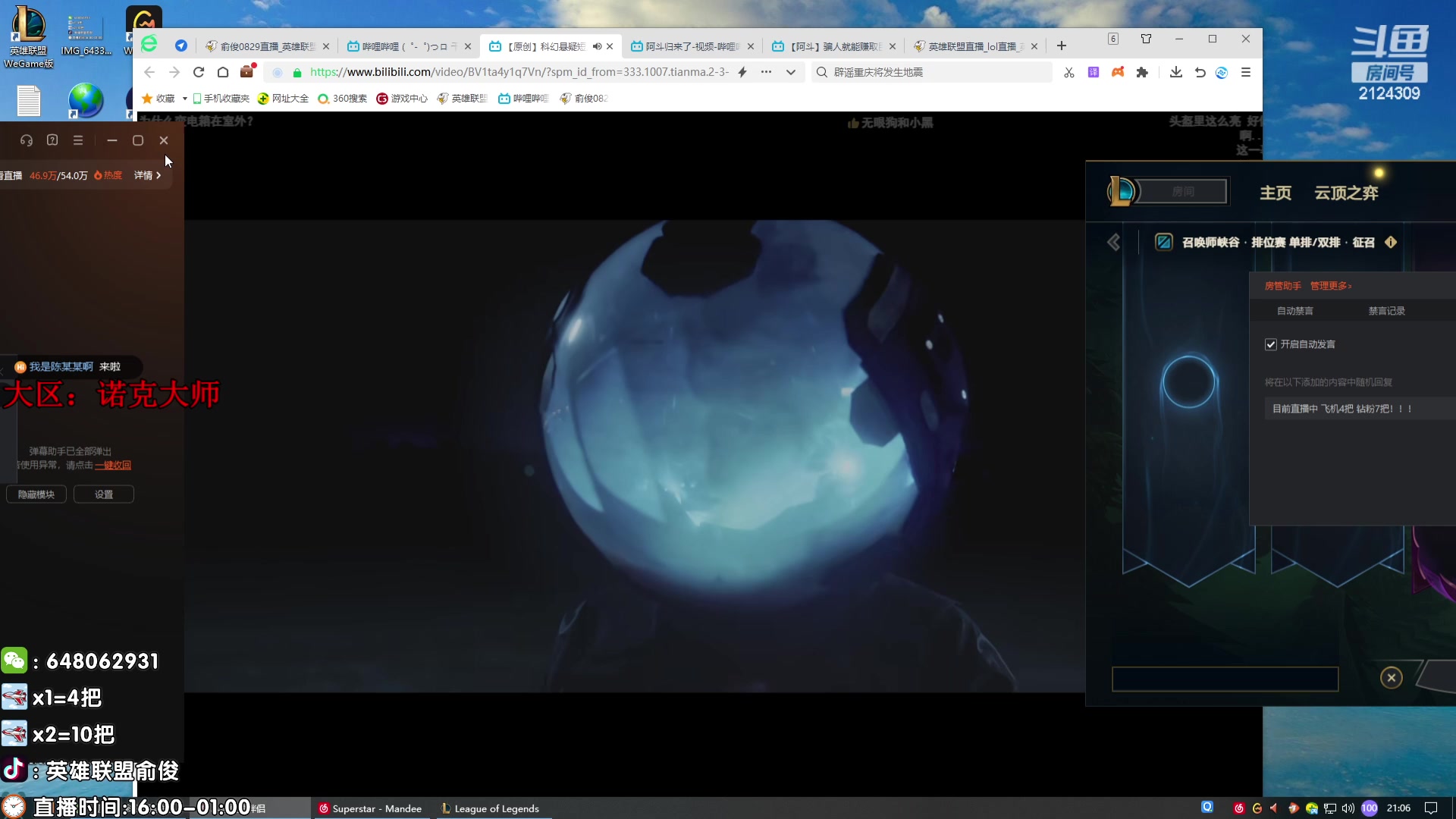Open the Windows notification center
This screenshot has width=1456, height=819.
(1431, 808)
